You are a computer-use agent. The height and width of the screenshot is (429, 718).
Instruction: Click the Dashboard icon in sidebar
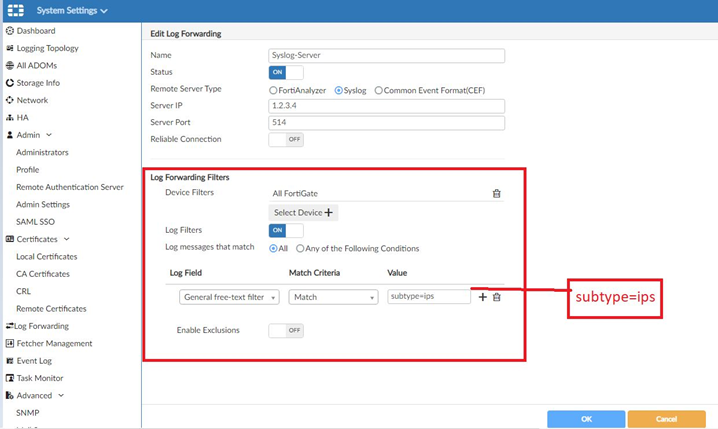point(10,31)
